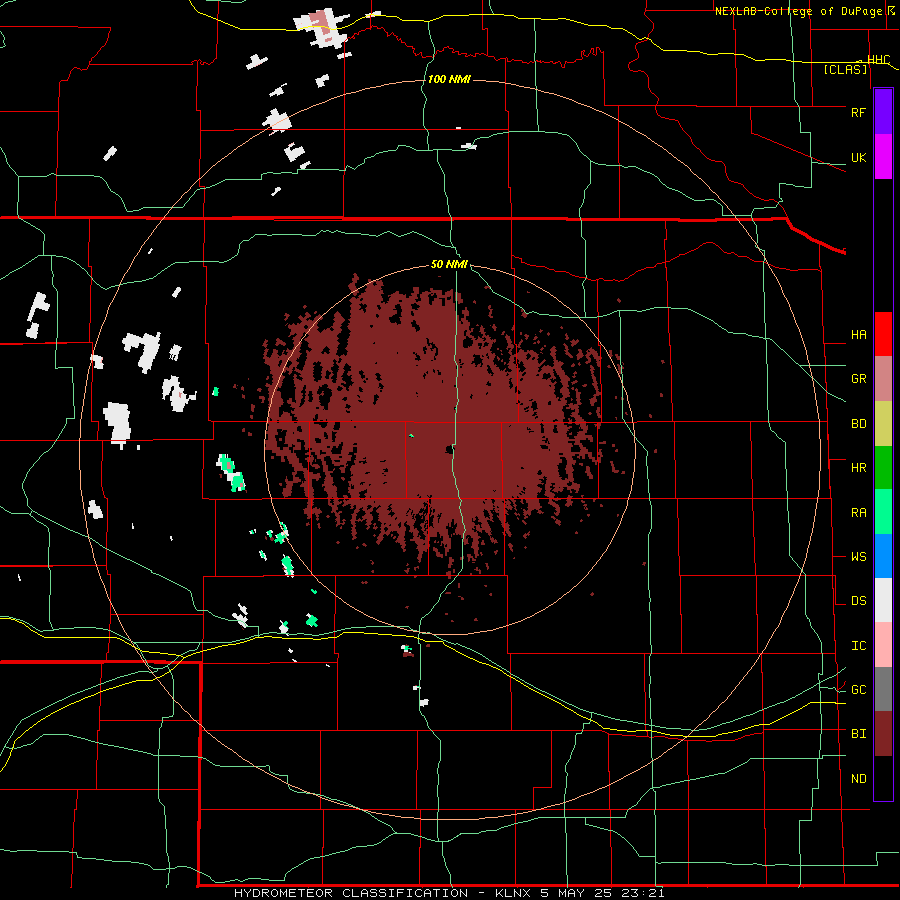
Task: Click the 100 NMI range ring label
Action: (x=449, y=79)
